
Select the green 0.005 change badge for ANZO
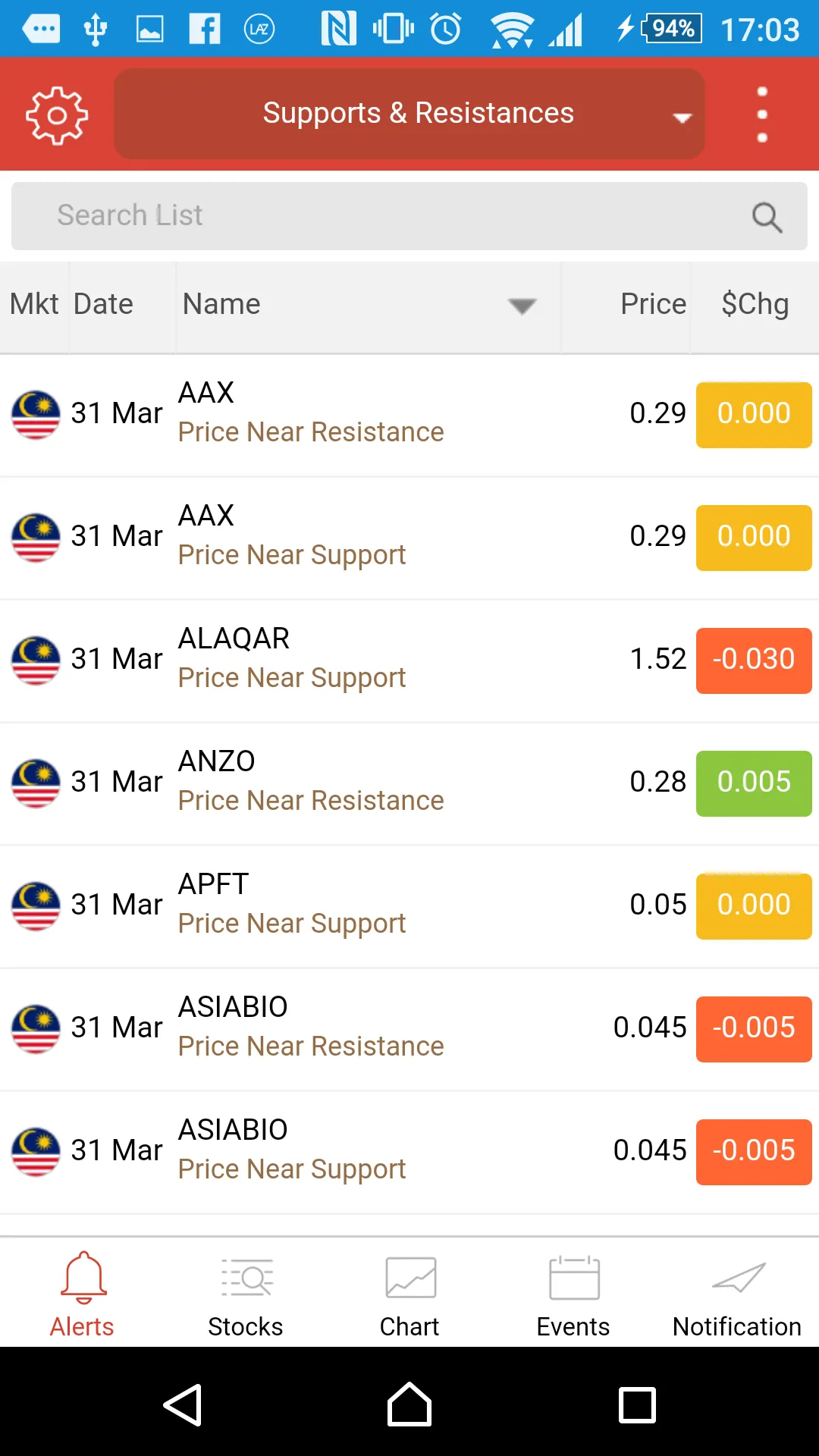tap(754, 783)
